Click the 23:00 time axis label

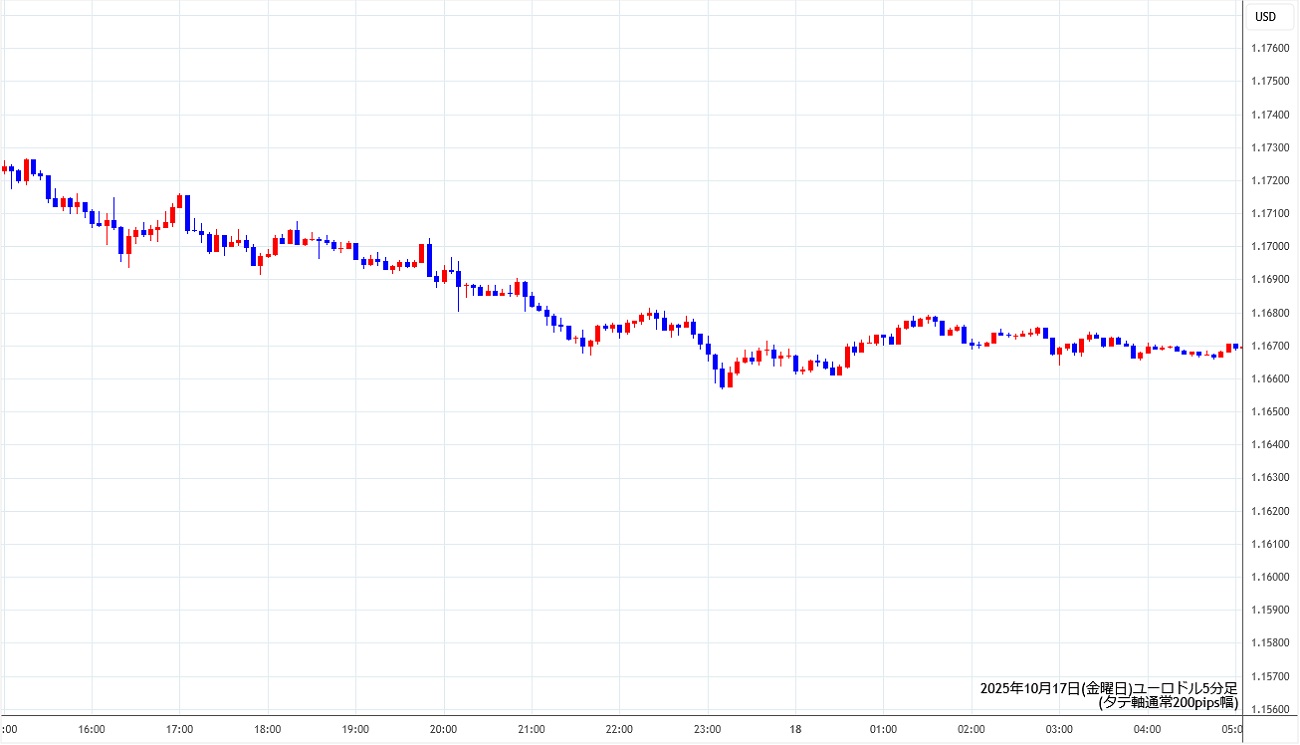707,729
